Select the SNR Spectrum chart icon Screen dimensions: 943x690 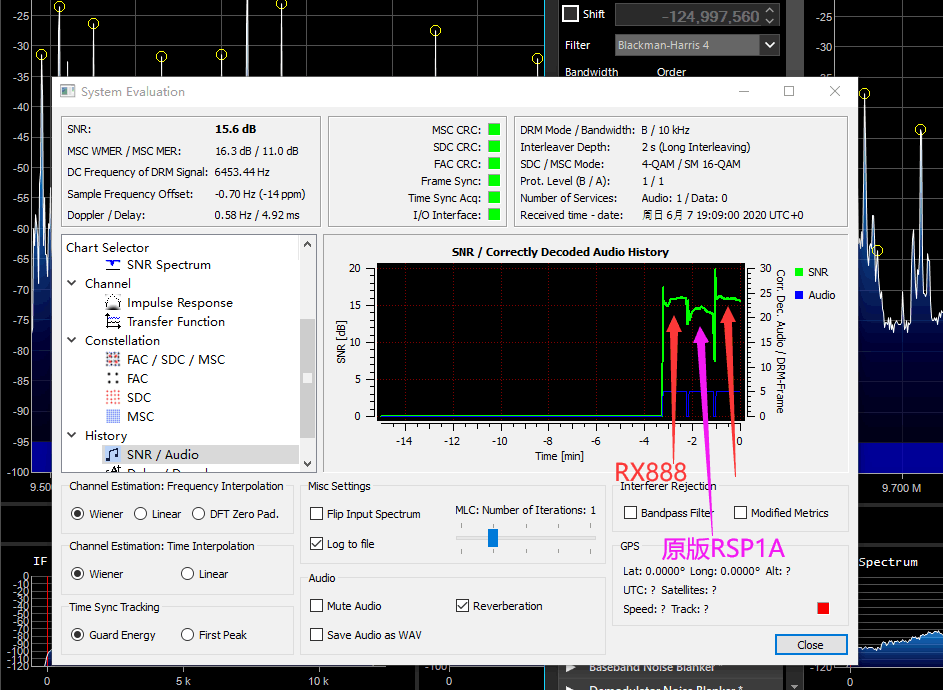pyautogui.click(x=113, y=265)
